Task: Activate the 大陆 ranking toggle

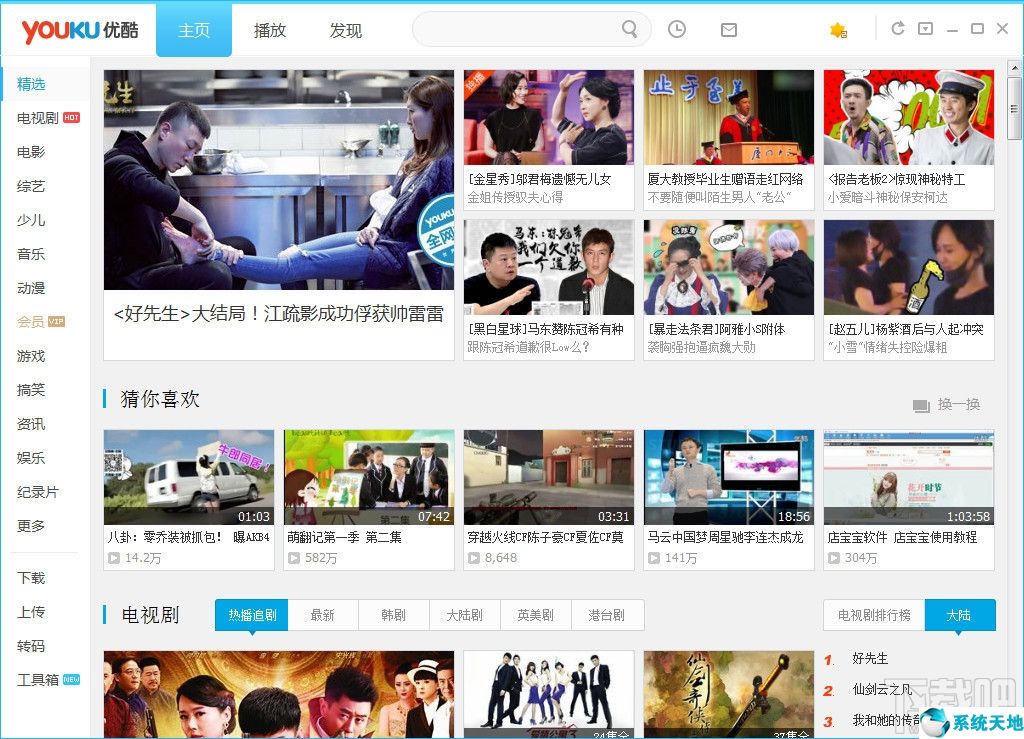Action: (960, 616)
